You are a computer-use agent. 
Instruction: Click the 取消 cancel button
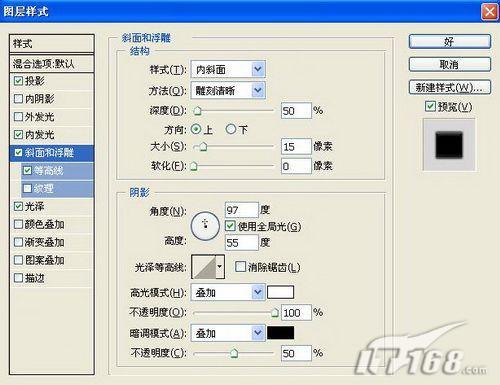450,64
